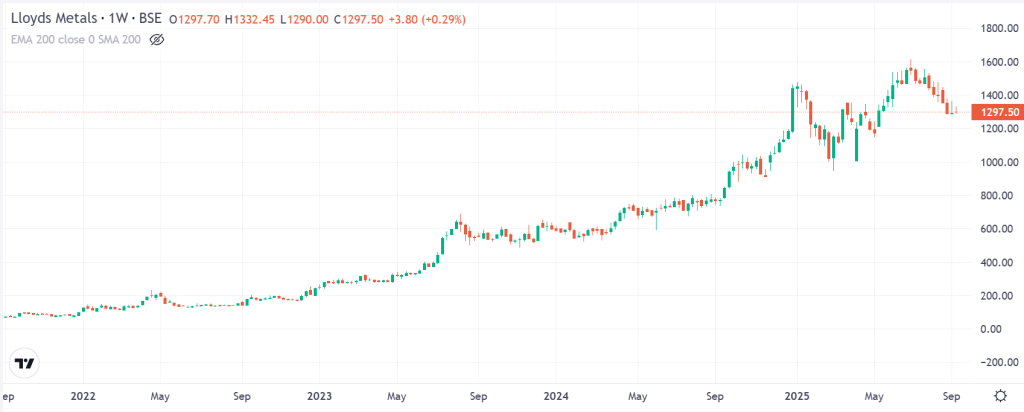Viewport: 1024px width, 412px height.
Task: Click the 1800.00 price axis label
Action: click(1000, 29)
